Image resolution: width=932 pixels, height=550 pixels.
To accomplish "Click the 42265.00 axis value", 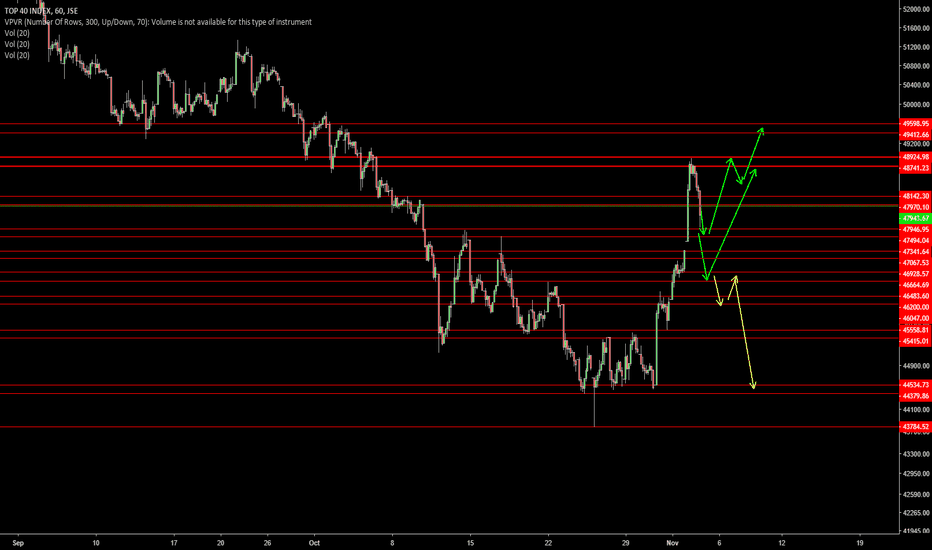I will click(917, 513).
